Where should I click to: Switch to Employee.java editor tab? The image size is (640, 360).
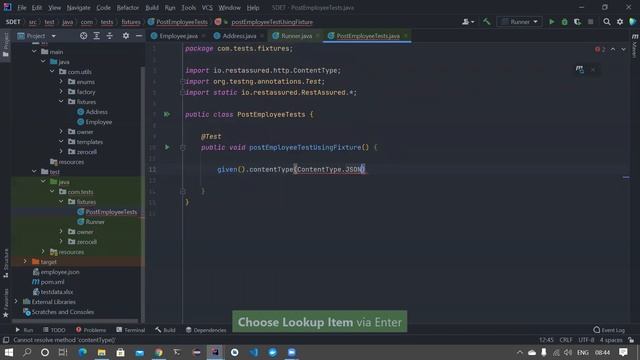178,36
